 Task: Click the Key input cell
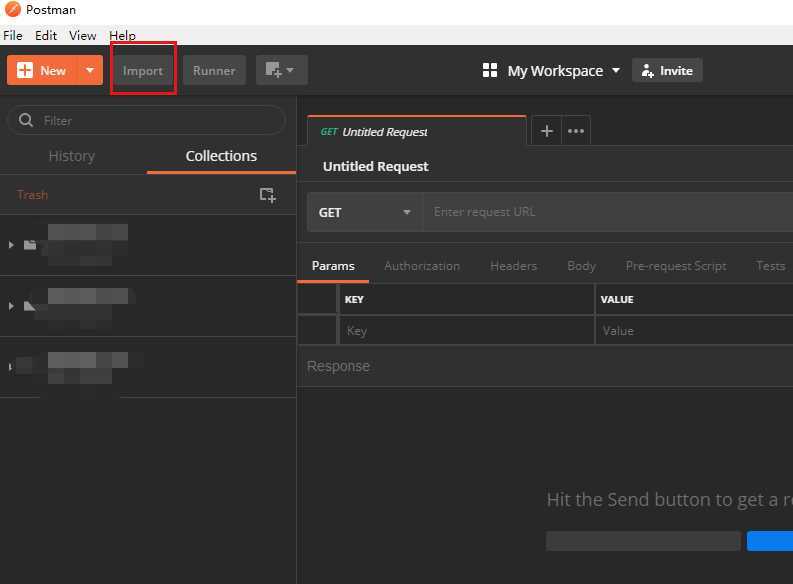[466, 331]
